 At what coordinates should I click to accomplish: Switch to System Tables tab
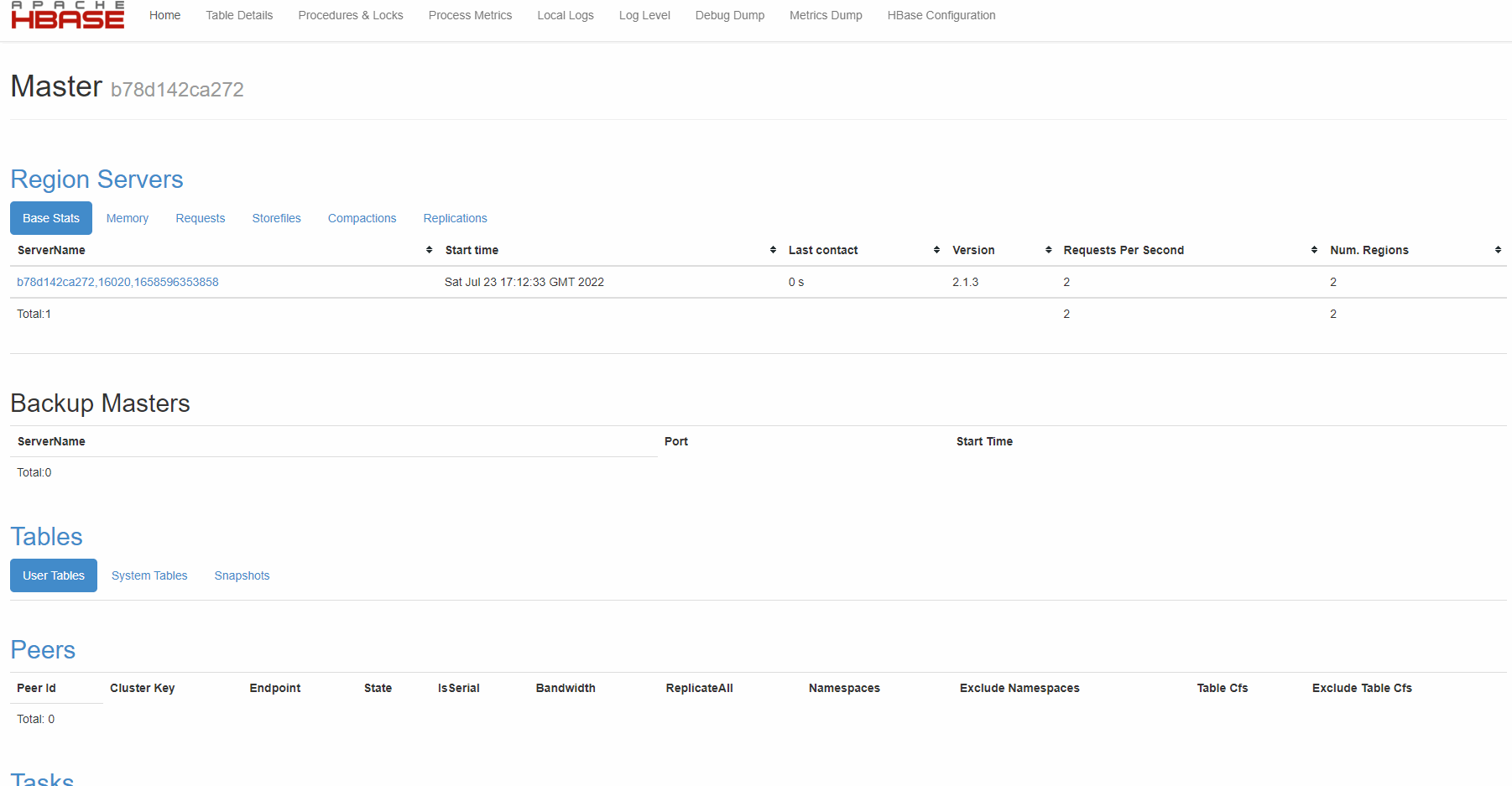point(149,575)
